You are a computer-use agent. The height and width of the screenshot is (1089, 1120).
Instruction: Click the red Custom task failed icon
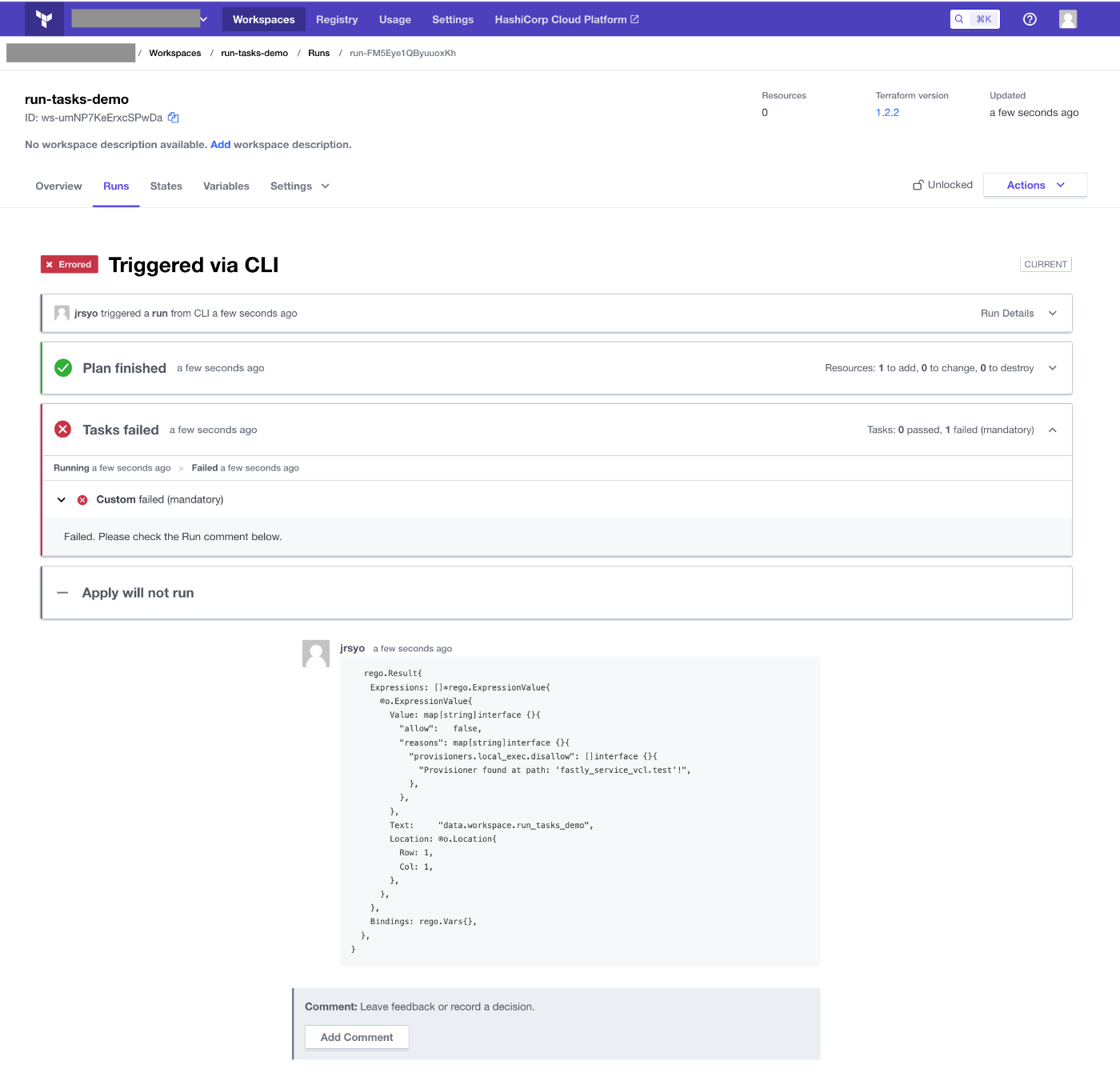point(82,500)
